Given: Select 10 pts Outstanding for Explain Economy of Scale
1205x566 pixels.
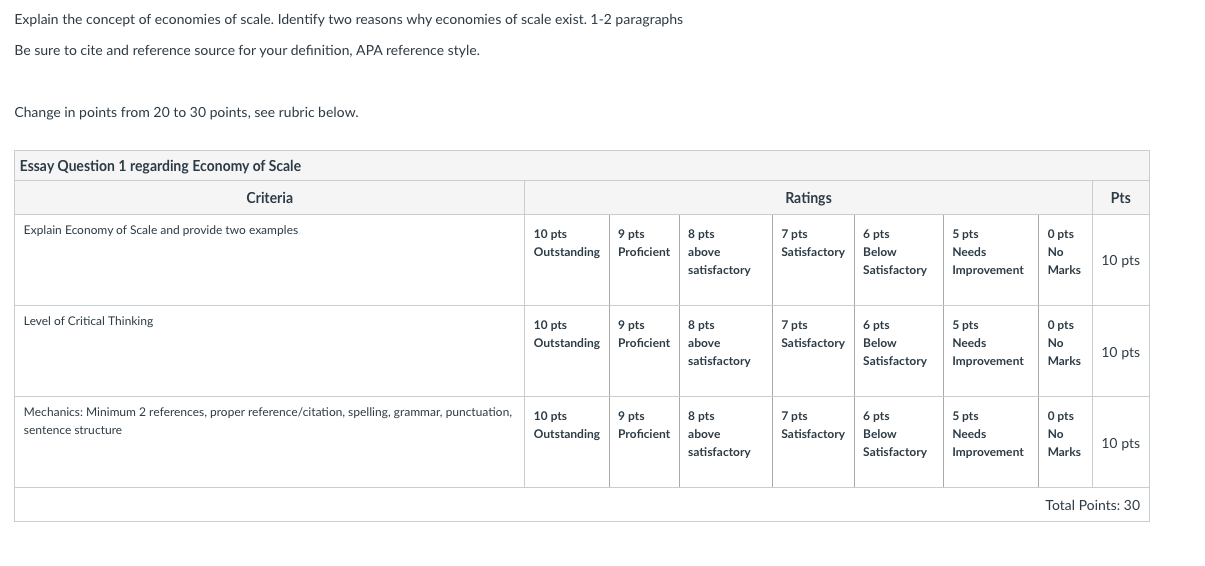Looking at the screenshot, I should [x=566, y=260].
